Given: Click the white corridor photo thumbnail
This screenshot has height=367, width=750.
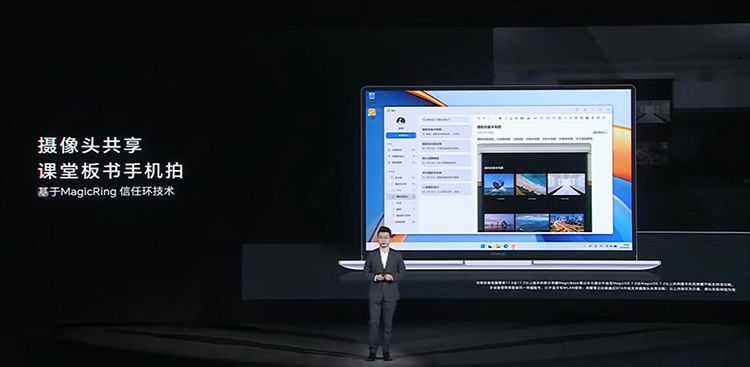Looking at the screenshot, I should point(566,184).
